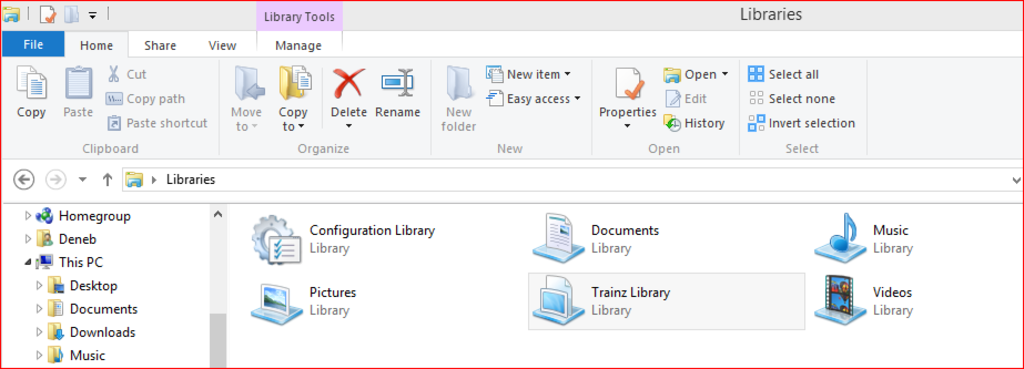Expand the Delete dropdown arrow

point(348,126)
